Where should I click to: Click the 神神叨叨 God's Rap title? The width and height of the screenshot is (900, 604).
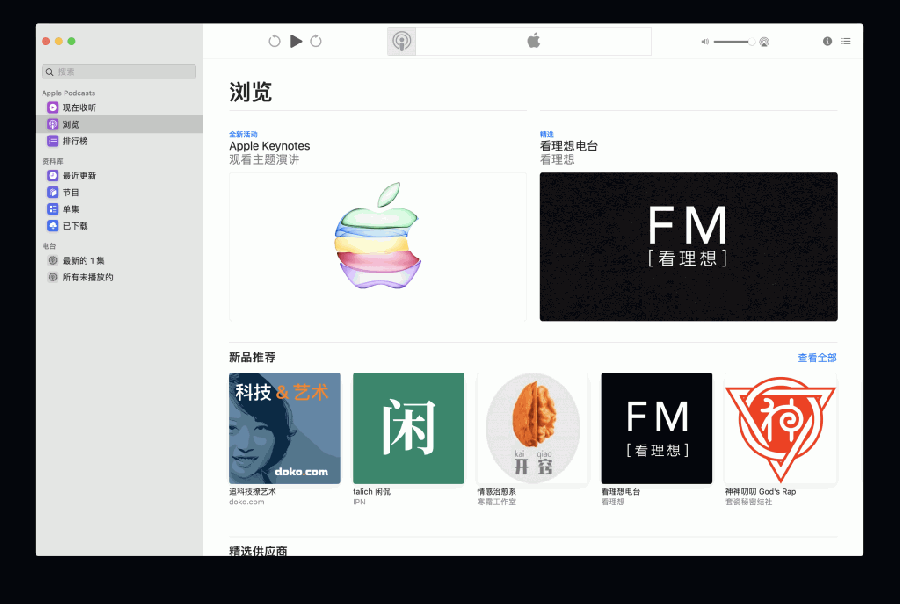[x=761, y=491]
